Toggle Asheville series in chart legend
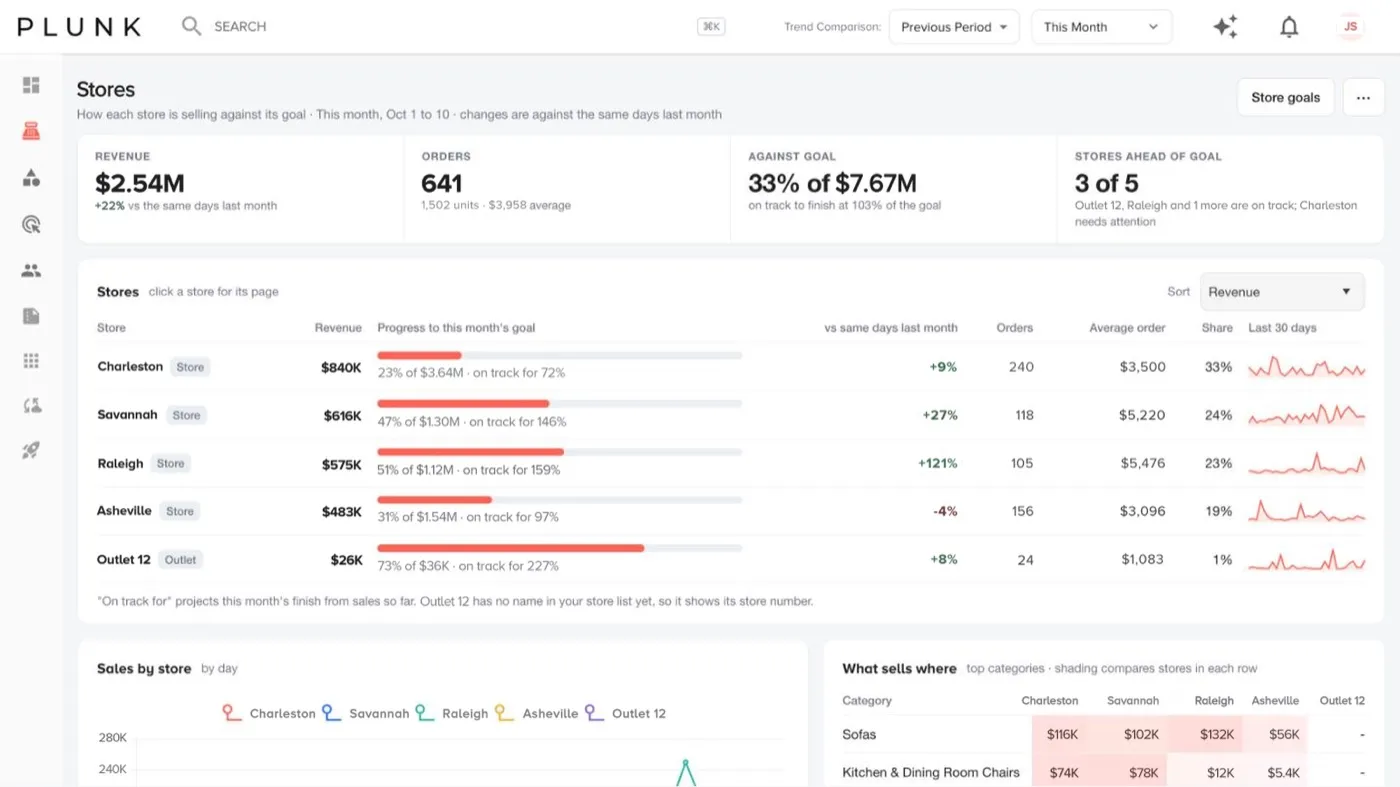 coord(536,713)
